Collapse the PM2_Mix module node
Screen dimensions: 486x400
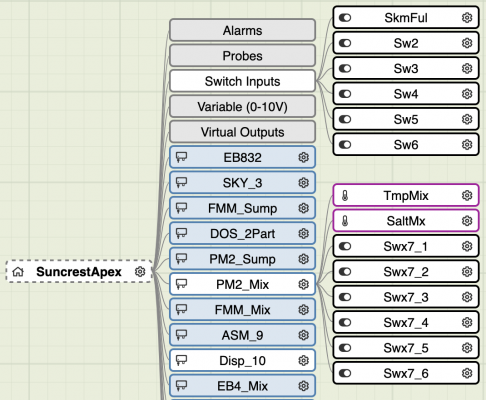tap(242, 284)
